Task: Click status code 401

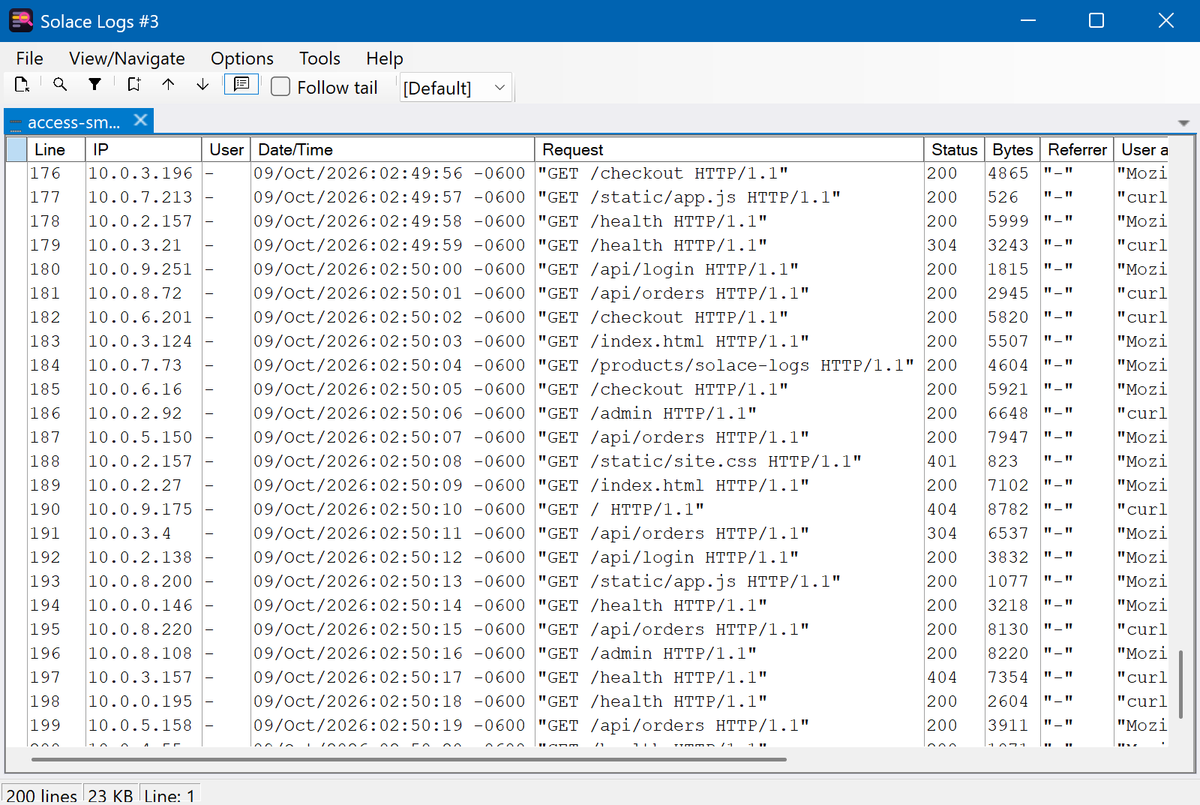Action: 942,461
